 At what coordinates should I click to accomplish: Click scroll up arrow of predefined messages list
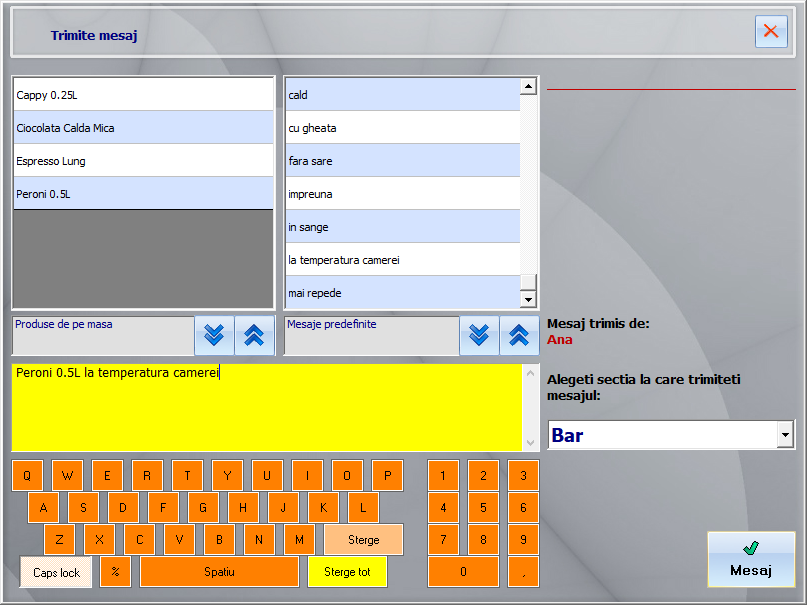(528, 86)
